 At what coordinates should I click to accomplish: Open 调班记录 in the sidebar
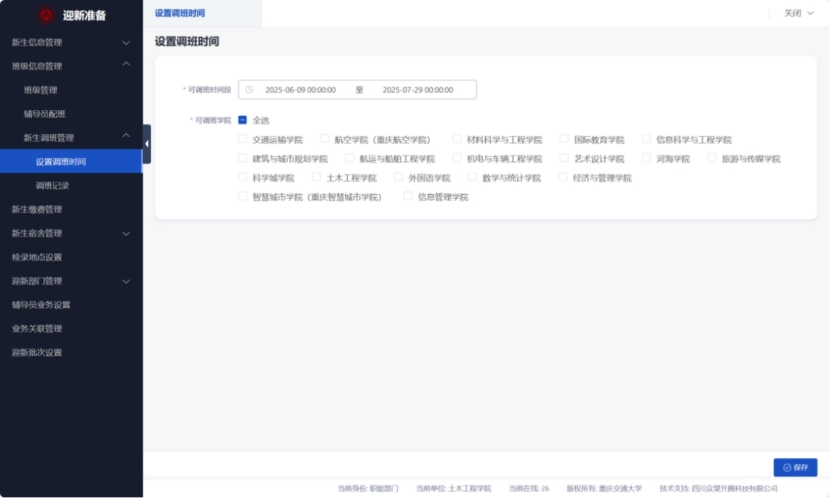pos(52,185)
